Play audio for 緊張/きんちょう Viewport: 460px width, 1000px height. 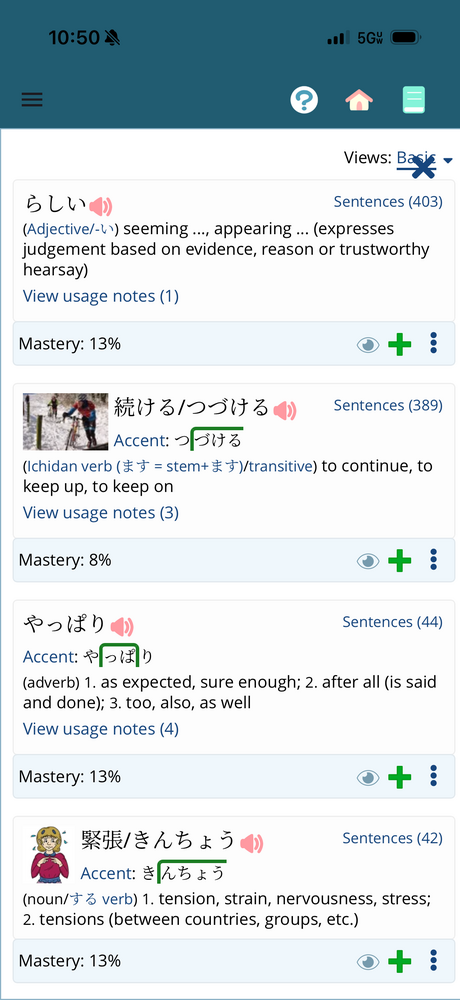coord(252,843)
